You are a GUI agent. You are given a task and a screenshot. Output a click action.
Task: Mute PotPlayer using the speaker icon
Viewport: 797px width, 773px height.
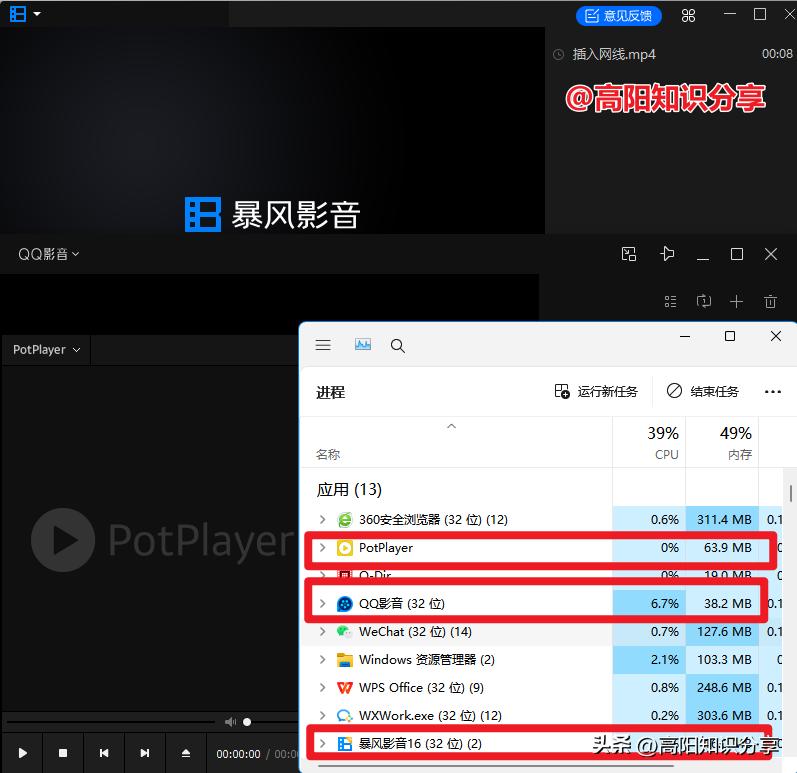coord(230,722)
